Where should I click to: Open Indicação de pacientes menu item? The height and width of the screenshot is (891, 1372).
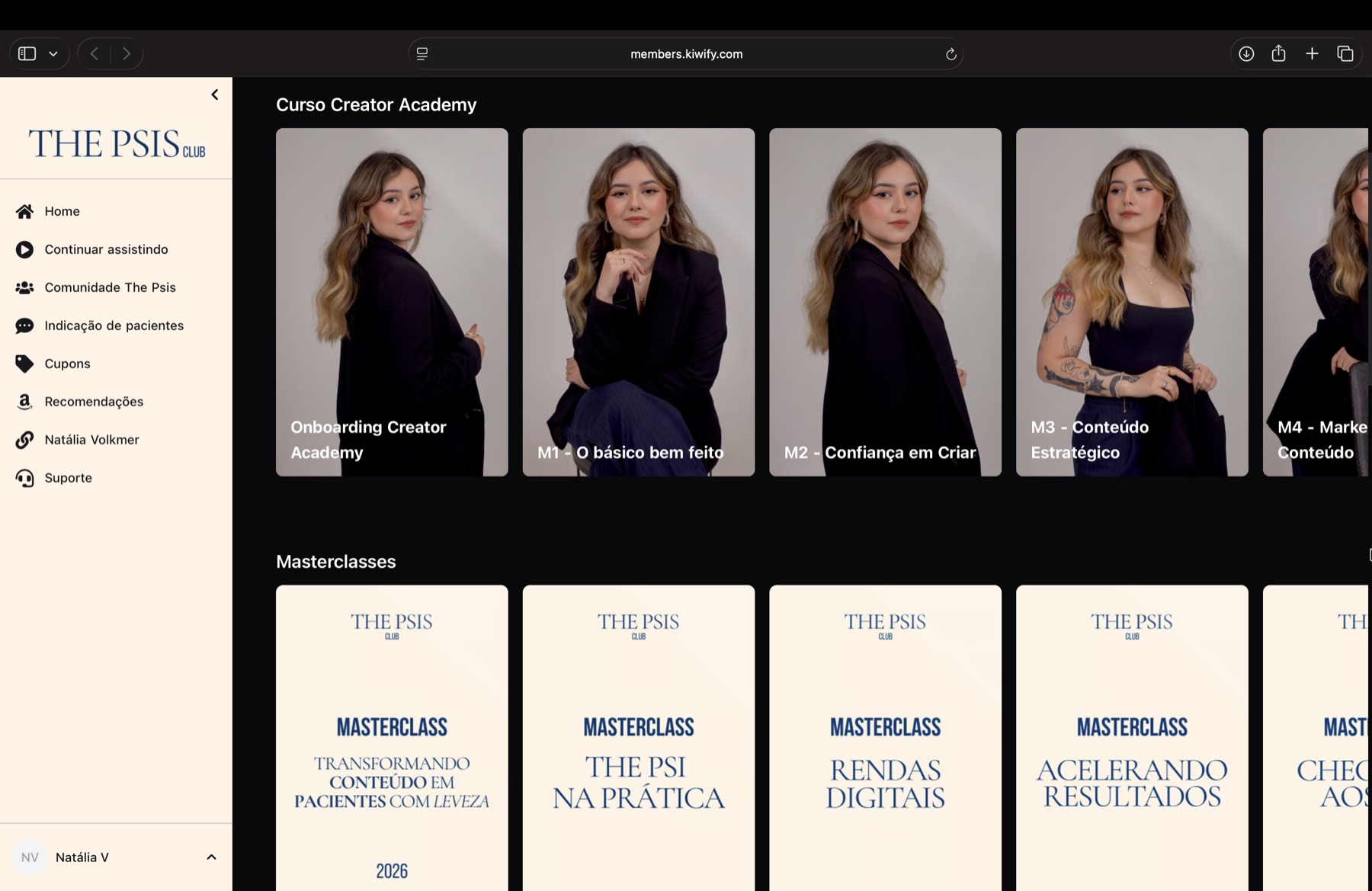(x=116, y=325)
